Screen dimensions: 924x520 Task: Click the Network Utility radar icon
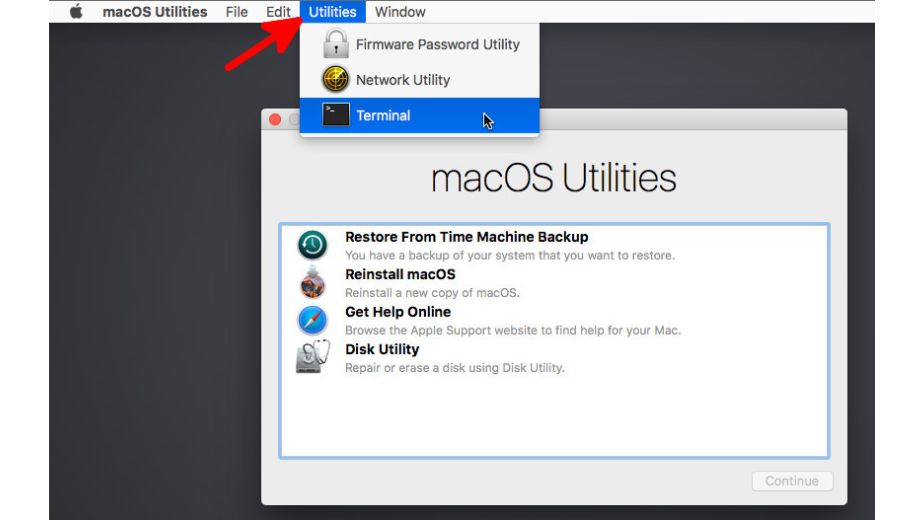[x=335, y=80]
